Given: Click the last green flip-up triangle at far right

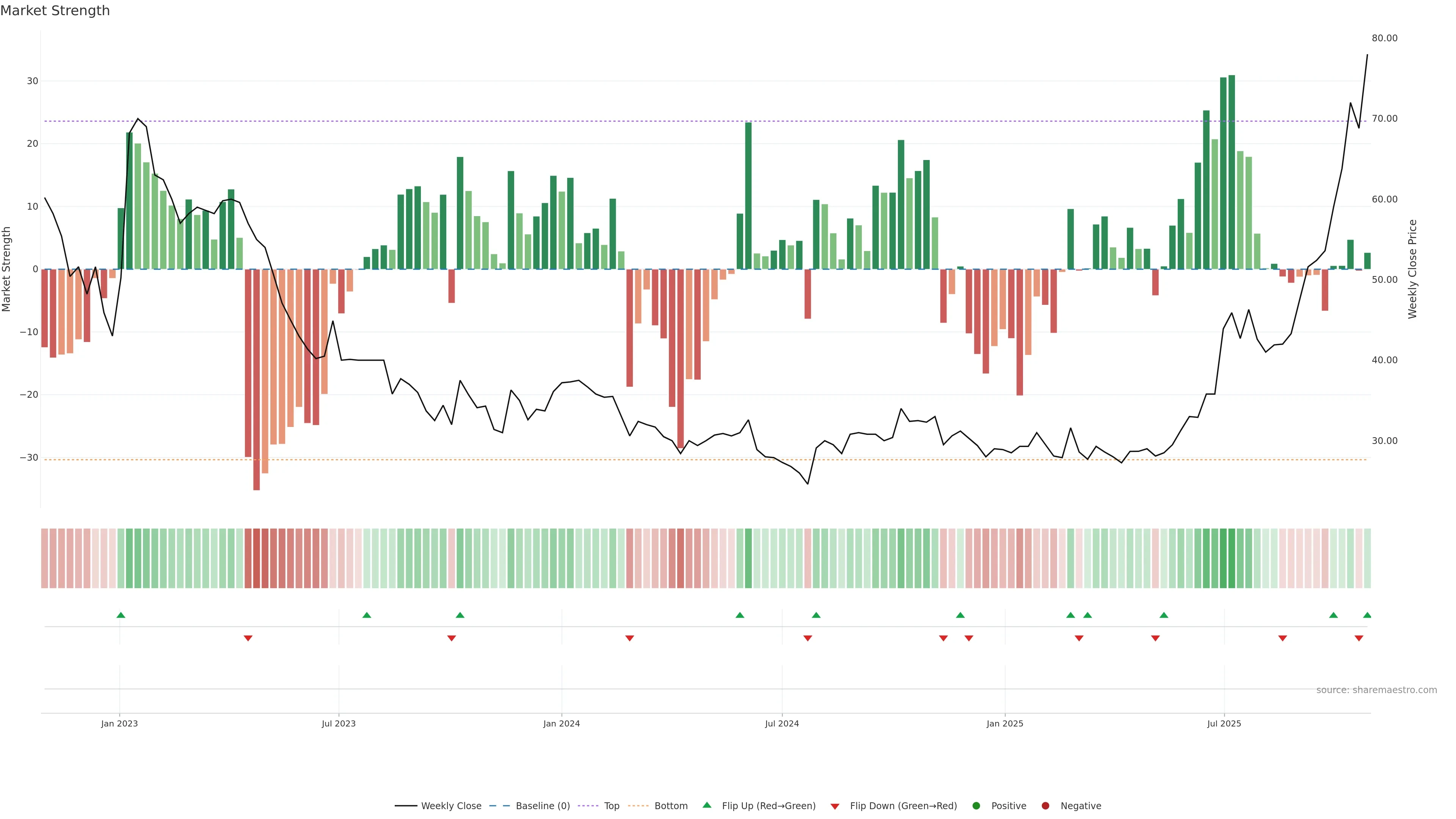Looking at the screenshot, I should click(x=1367, y=615).
